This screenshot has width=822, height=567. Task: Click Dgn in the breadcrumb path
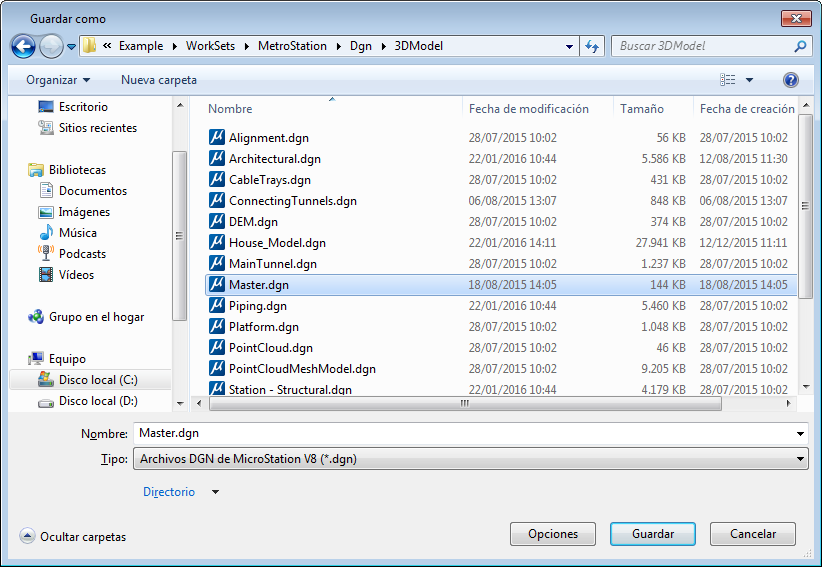pyautogui.click(x=361, y=46)
